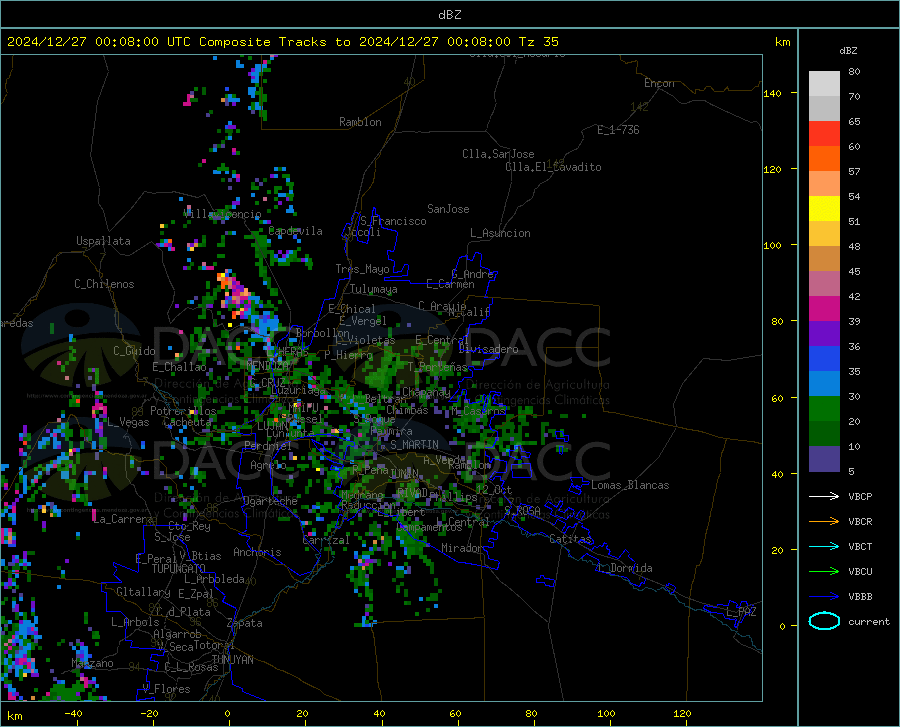Pick the light gray 70-80 dBZ swatch
Viewport: 900px width, 727px height.
[824, 84]
